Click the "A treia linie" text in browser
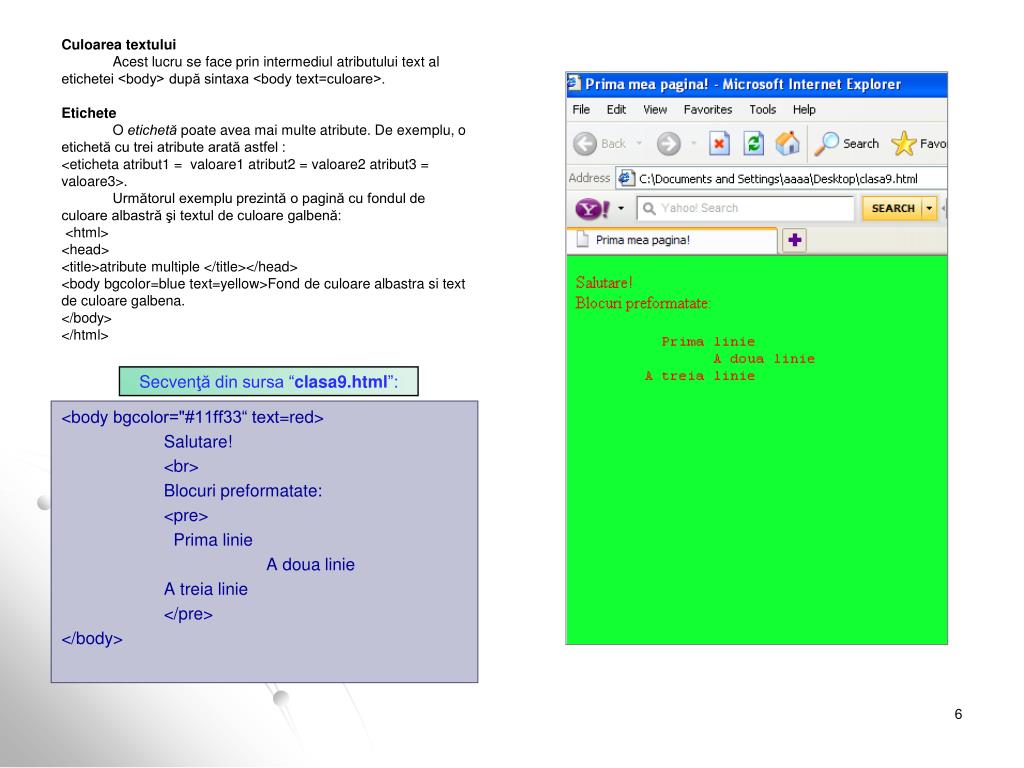The height and width of the screenshot is (768, 1024). tap(699, 376)
